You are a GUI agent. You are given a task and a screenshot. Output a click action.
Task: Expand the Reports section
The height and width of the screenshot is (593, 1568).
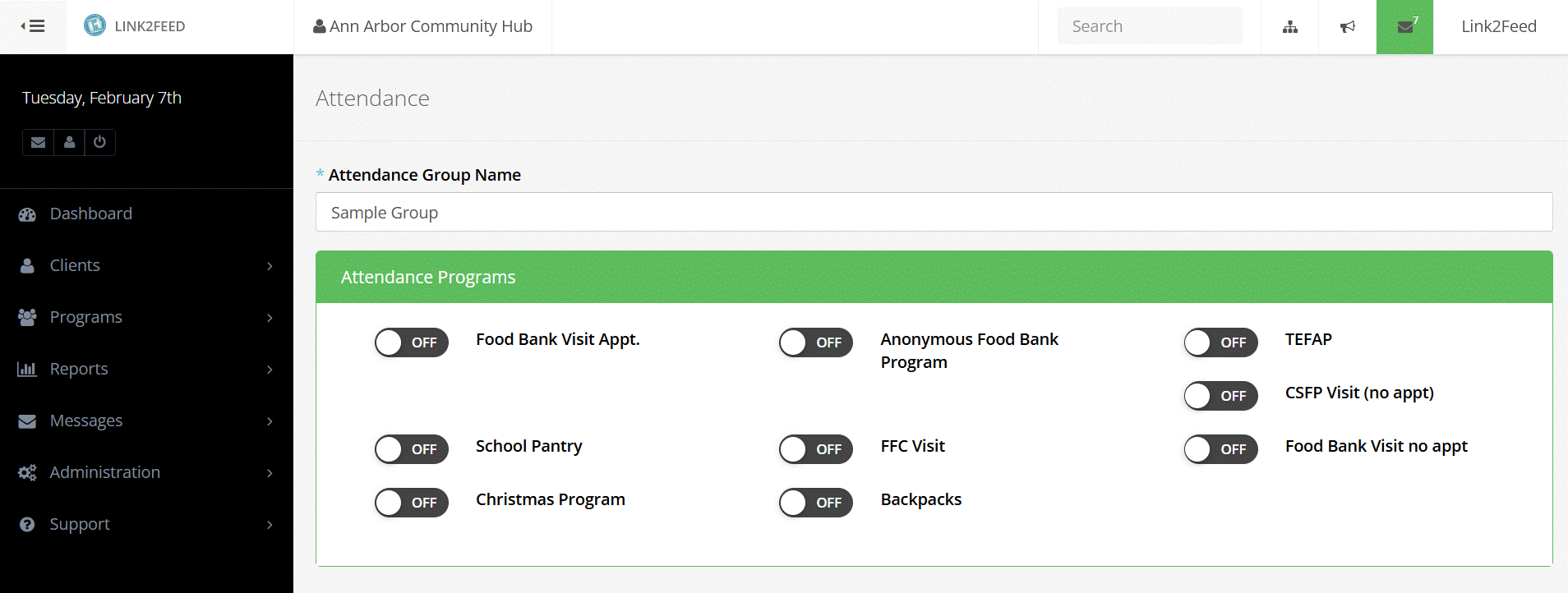(79, 369)
